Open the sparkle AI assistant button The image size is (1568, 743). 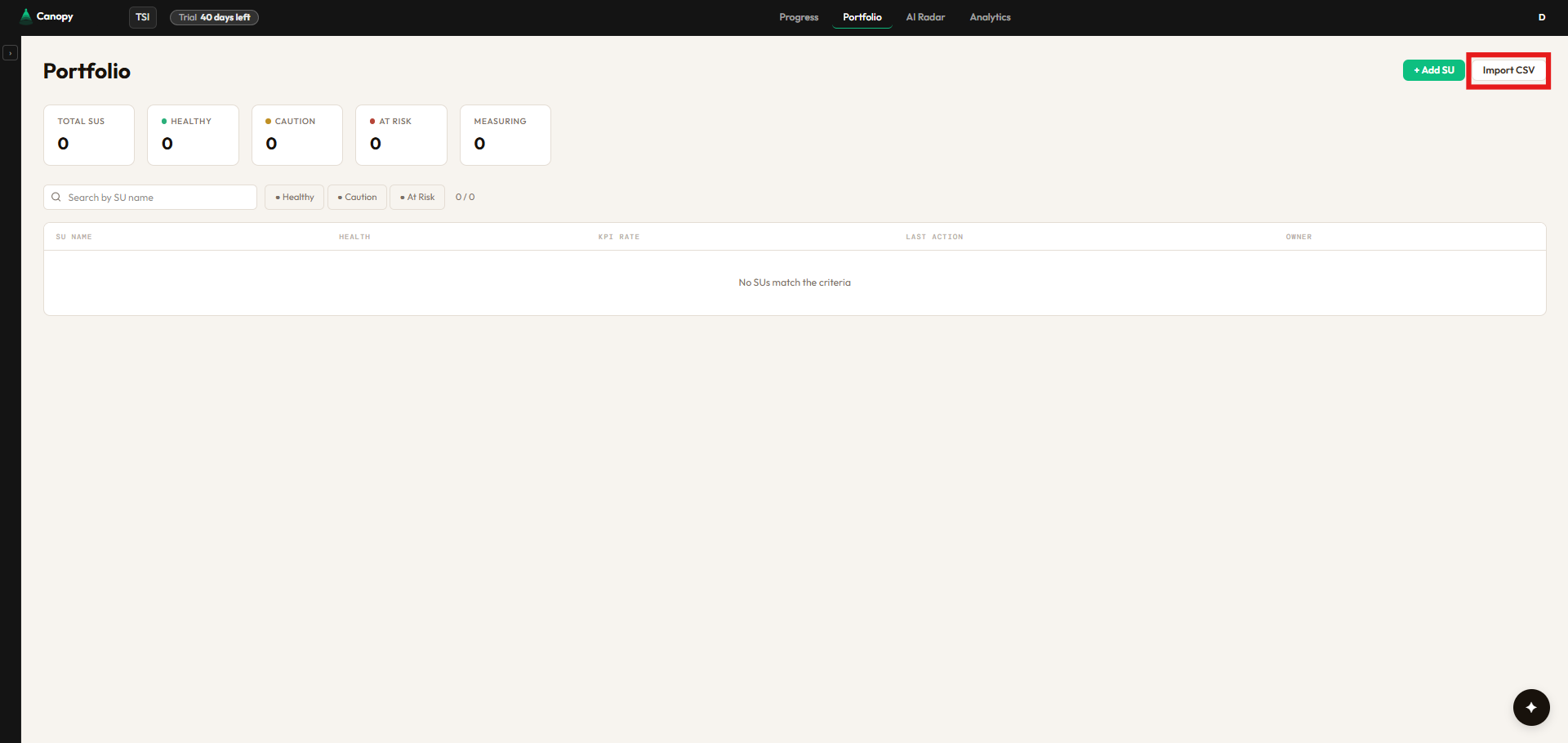[1531, 707]
